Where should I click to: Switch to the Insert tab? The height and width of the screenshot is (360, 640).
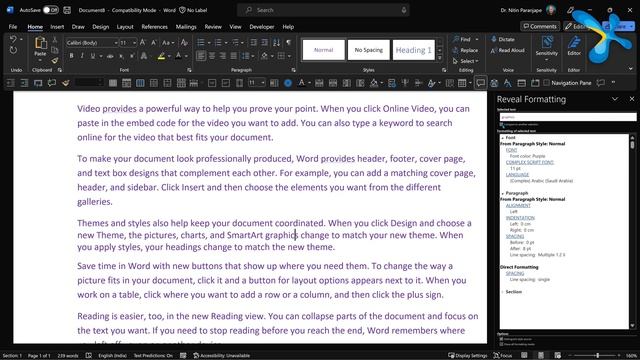(57, 27)
